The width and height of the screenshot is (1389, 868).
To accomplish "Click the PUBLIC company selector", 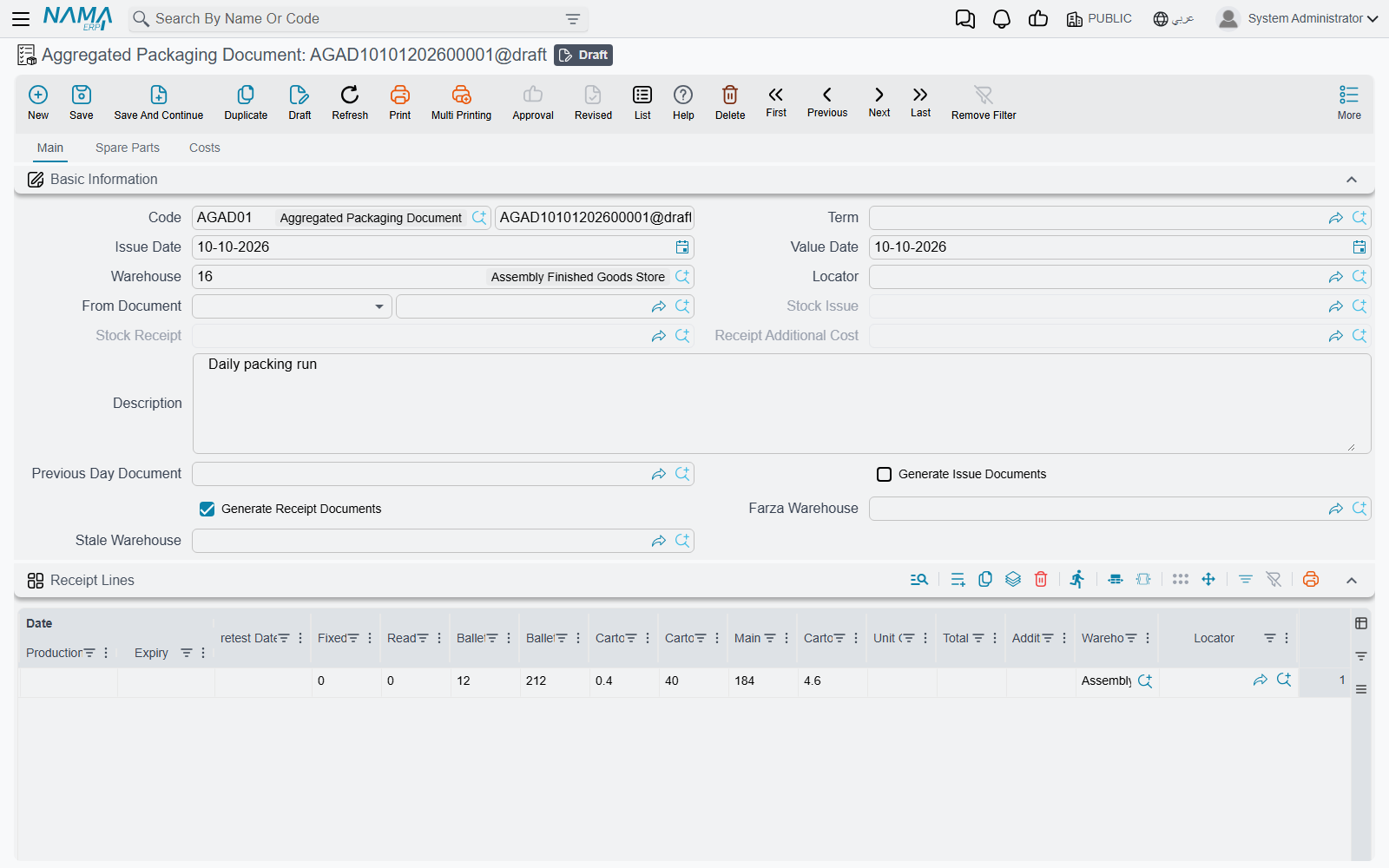I will (x=1099, y=18).
